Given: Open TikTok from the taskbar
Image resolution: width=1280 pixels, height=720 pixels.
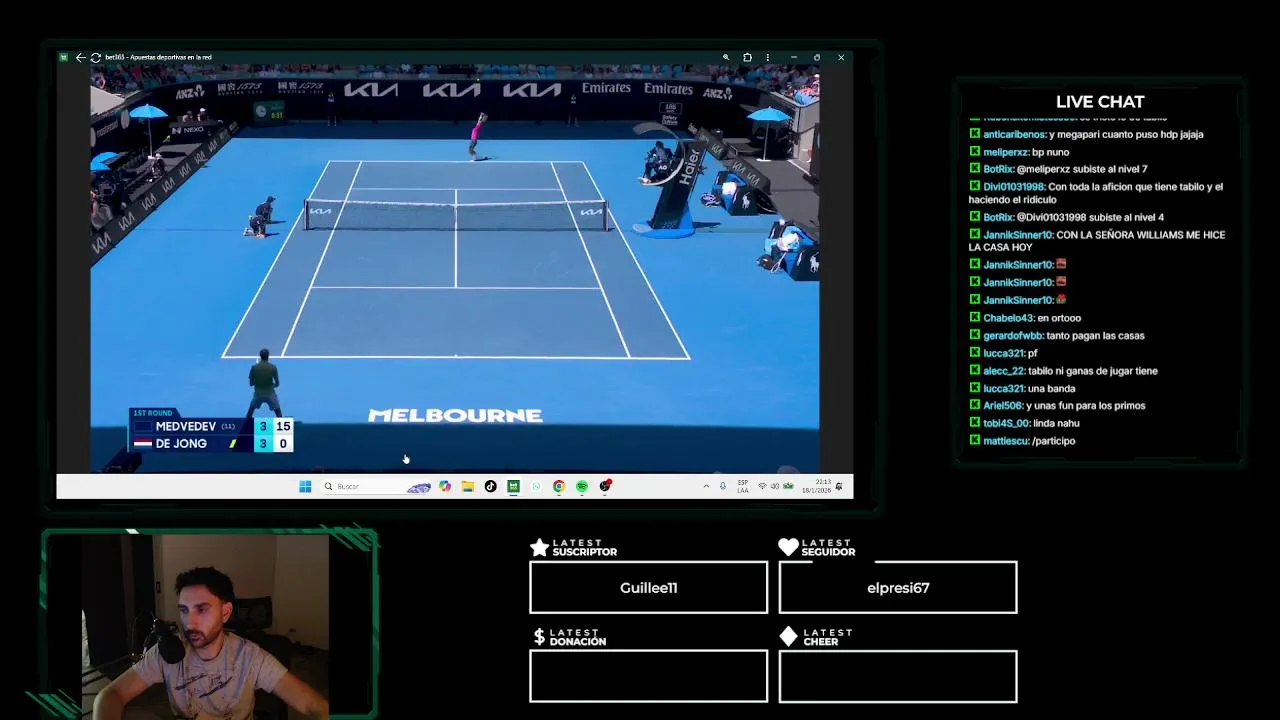Looking at the screenshot, I should (490, 487).
